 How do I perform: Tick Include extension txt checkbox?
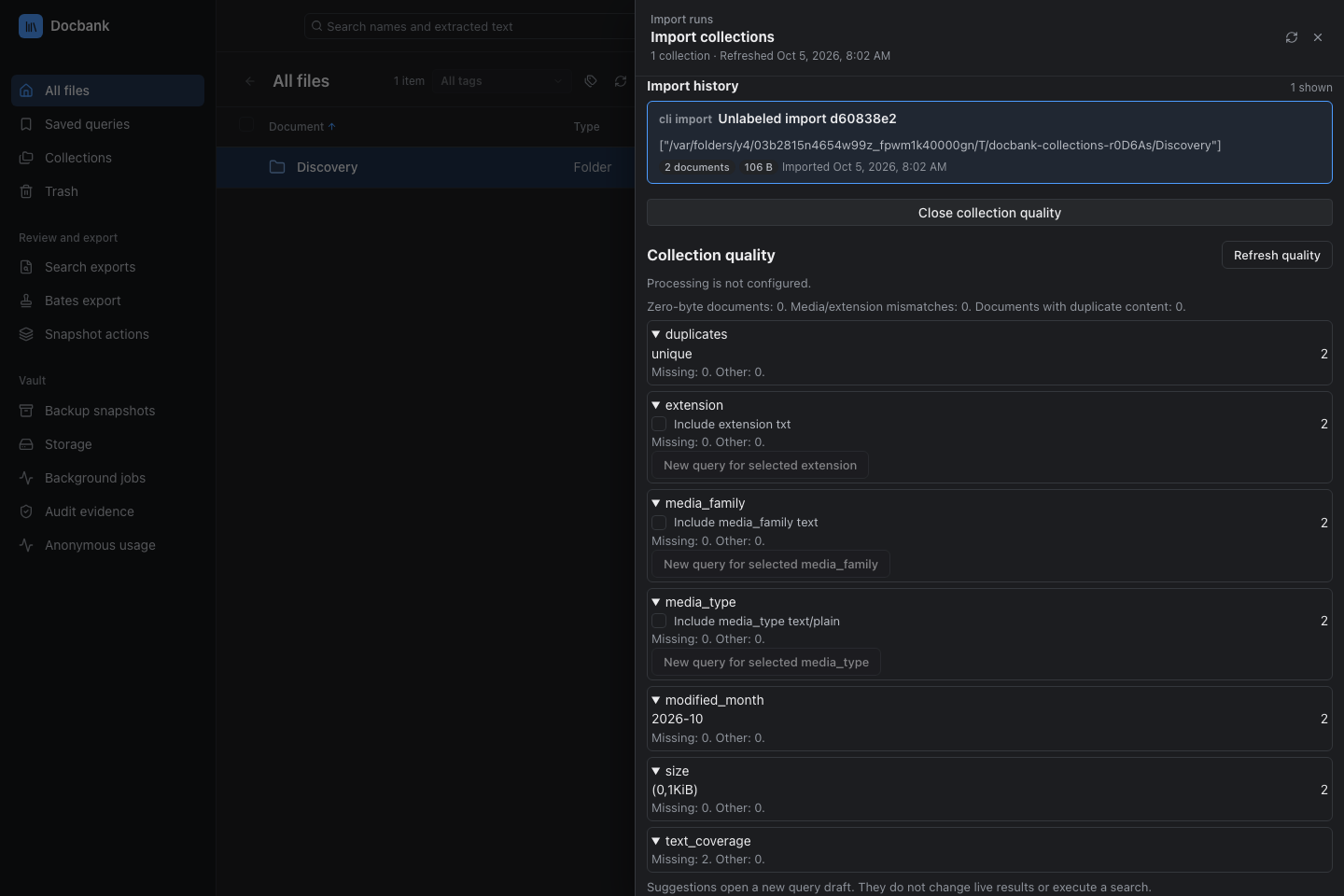[659, 424]
